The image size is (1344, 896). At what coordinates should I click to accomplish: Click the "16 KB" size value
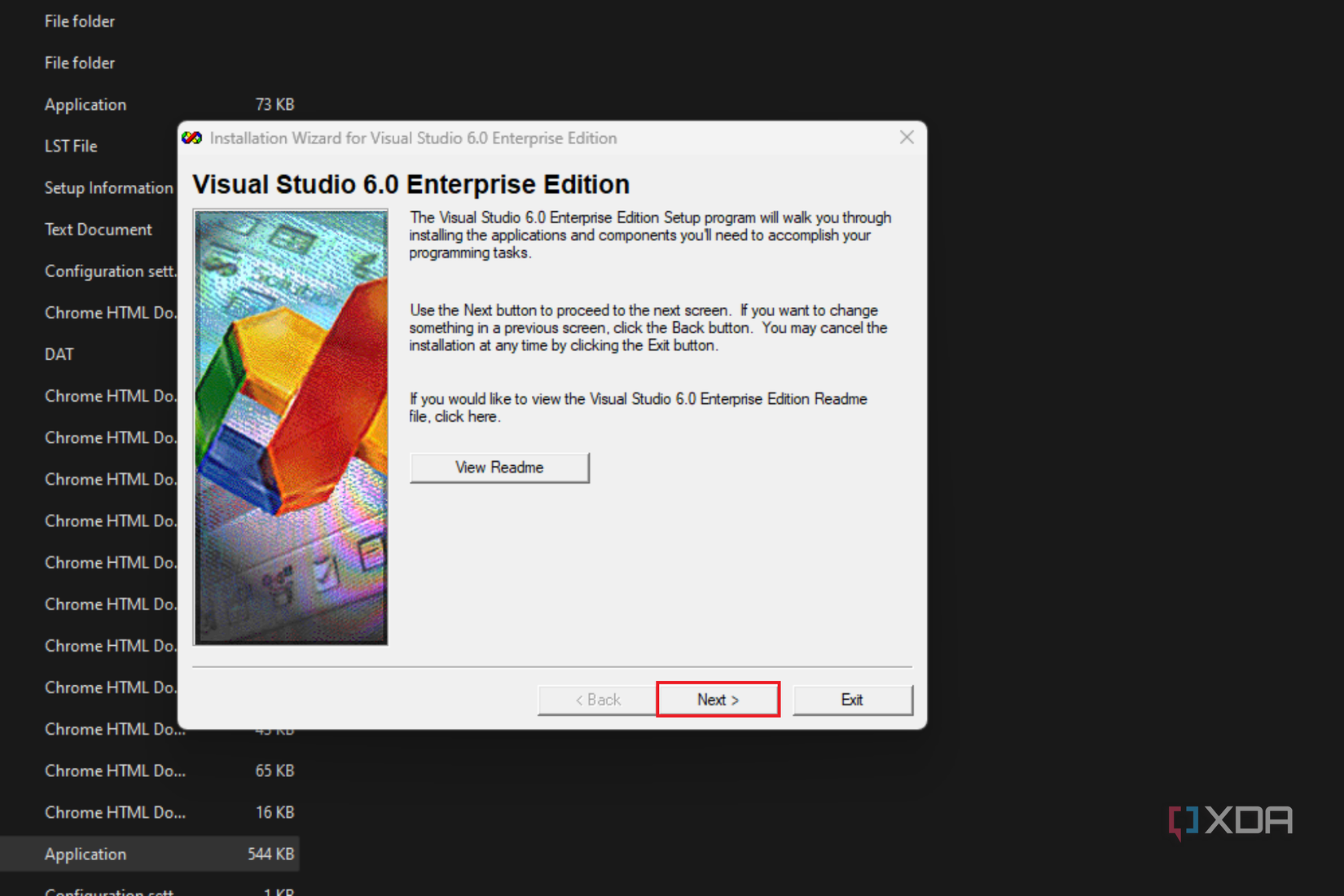tap(275, 812)
